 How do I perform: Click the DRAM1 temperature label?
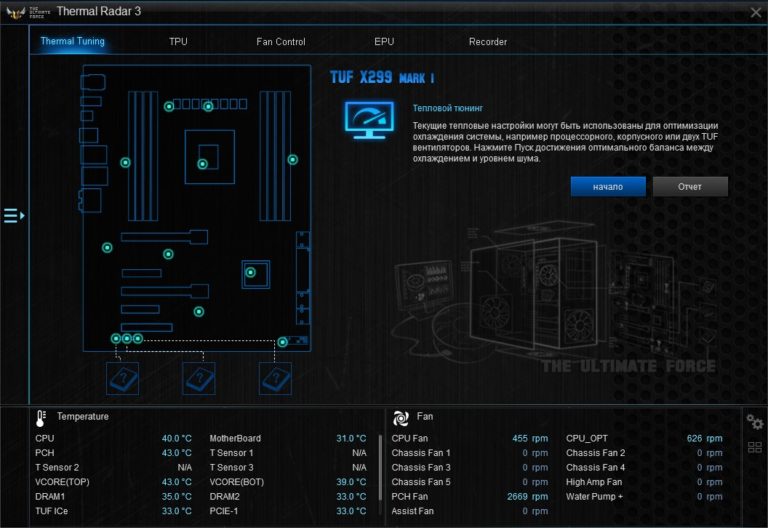[50, 497]
